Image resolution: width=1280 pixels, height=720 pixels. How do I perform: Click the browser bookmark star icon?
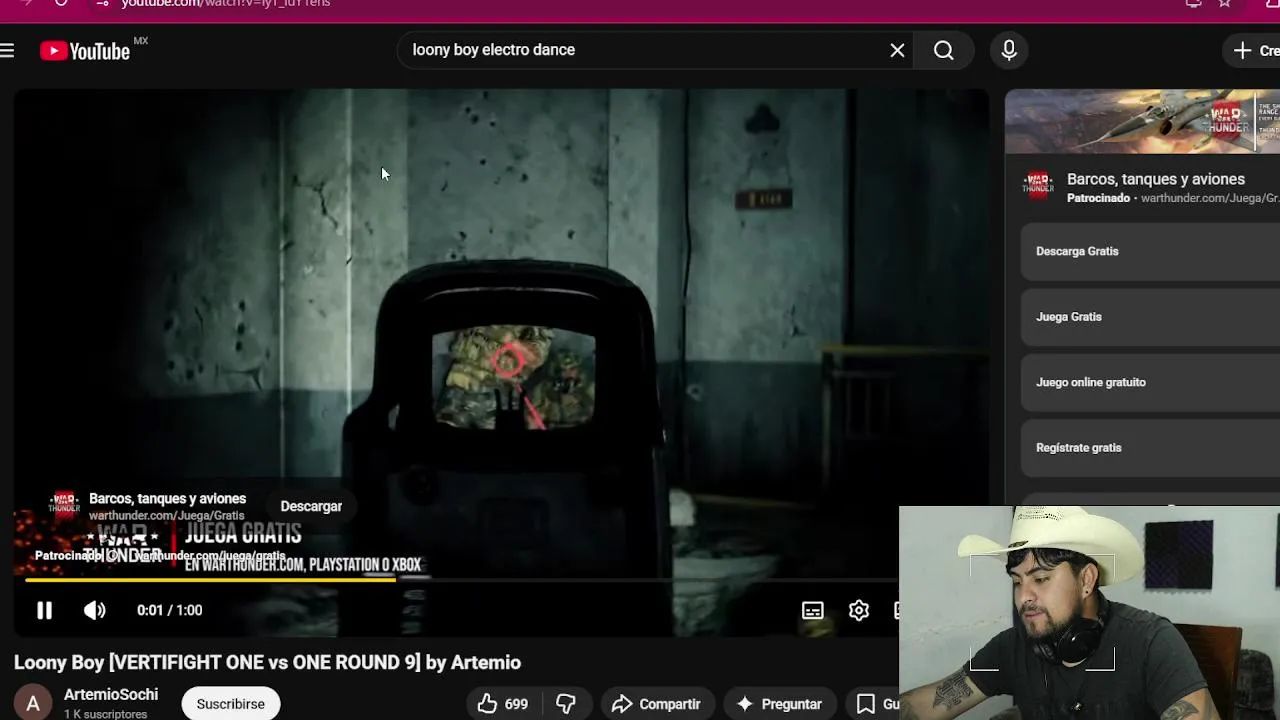1224,3
